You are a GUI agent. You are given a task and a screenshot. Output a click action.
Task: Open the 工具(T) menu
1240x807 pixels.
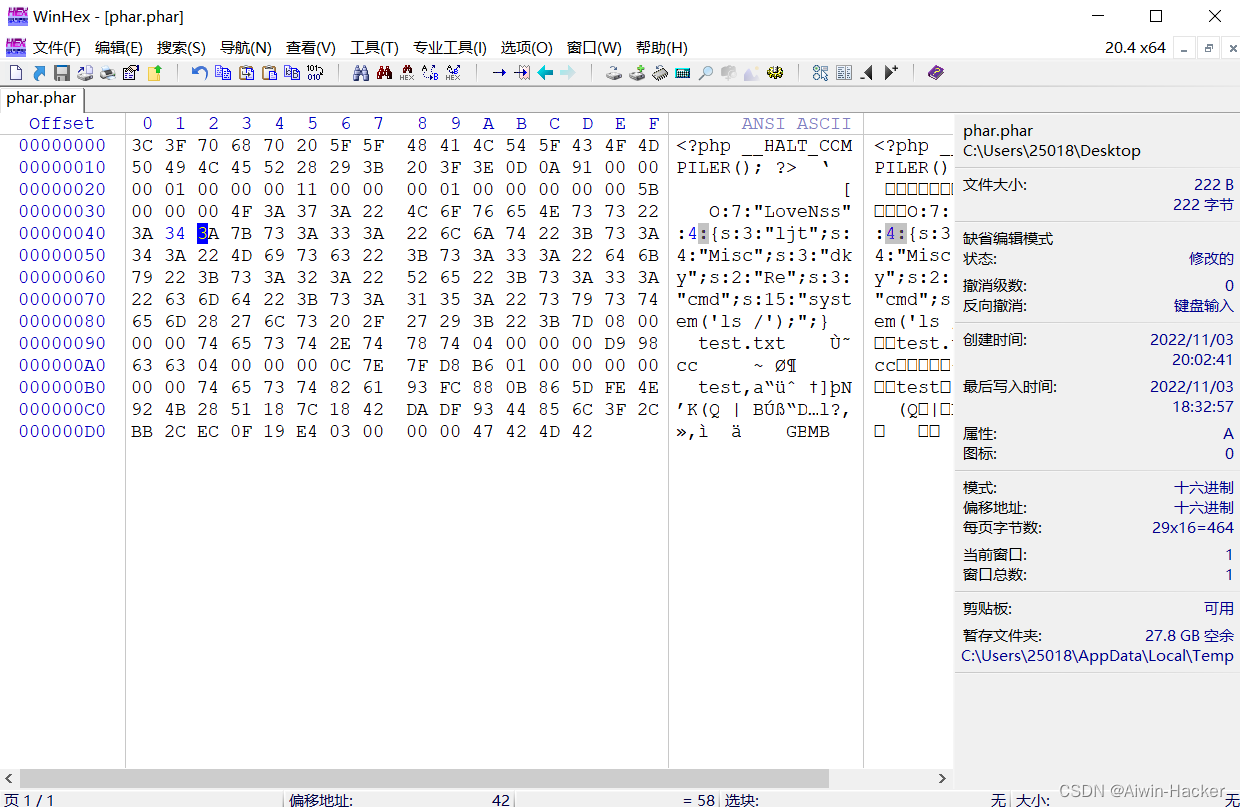click(x=374, y=47)
